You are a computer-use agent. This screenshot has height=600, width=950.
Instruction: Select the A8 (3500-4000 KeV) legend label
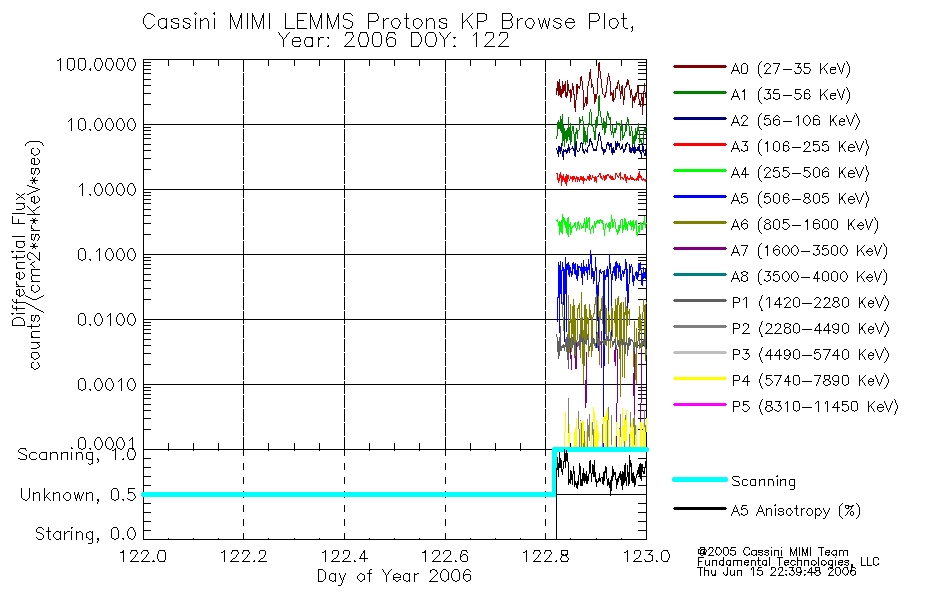809,277
